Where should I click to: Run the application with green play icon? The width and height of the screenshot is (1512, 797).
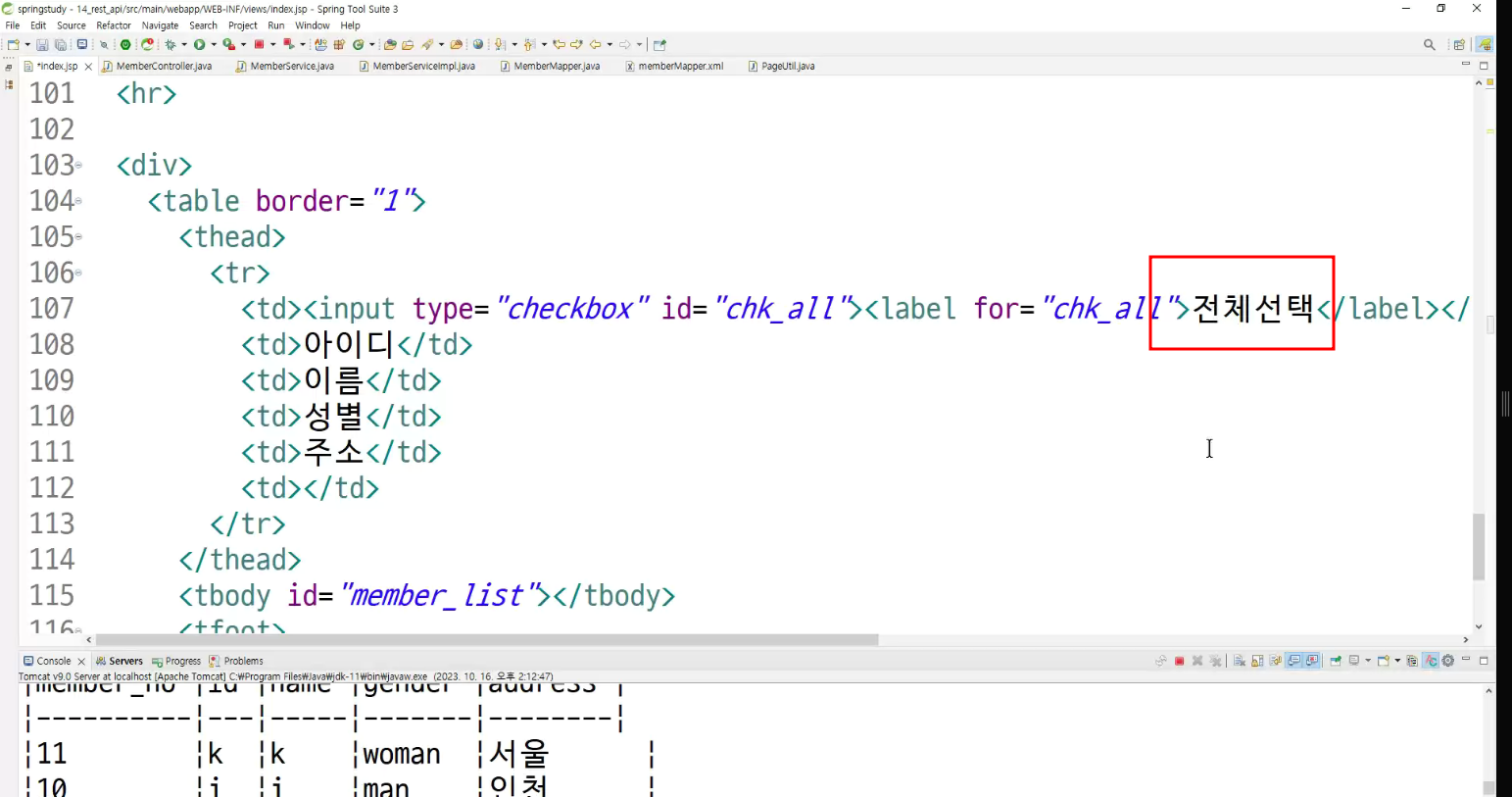[x=199, y=45]
